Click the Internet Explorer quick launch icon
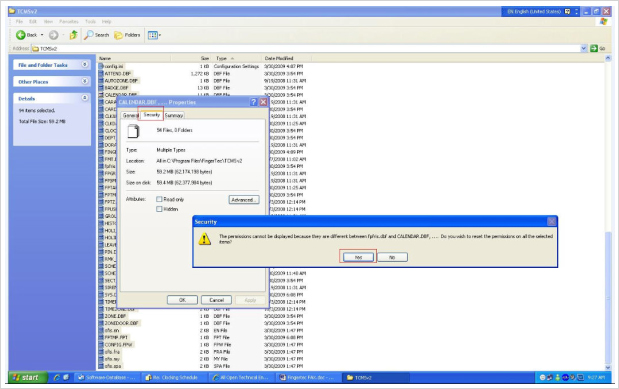This screenshot has width=619, height=389. coord(56,378)
